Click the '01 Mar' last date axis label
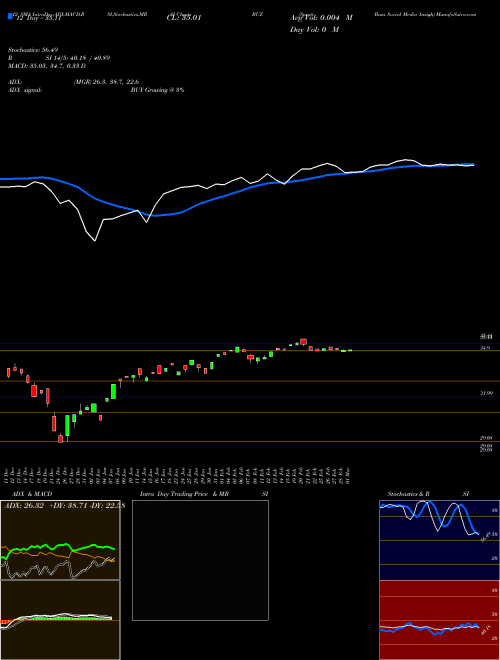The image size is (500, 660). coord(349,475)
